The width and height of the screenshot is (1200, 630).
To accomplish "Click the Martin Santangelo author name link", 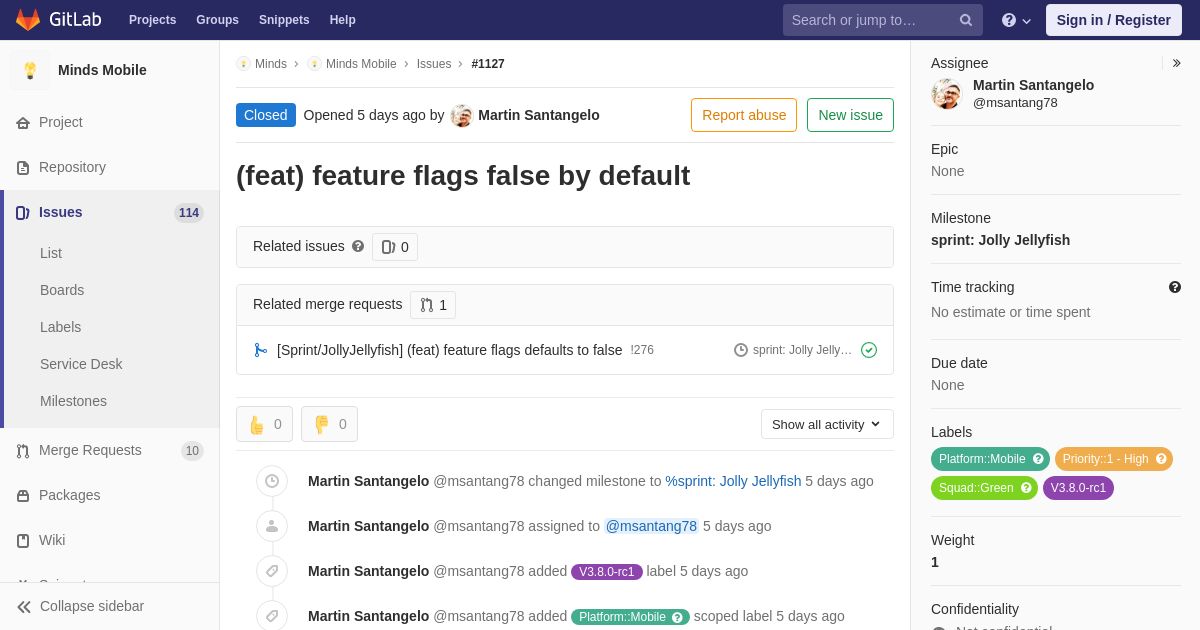I will click(539, 115).
